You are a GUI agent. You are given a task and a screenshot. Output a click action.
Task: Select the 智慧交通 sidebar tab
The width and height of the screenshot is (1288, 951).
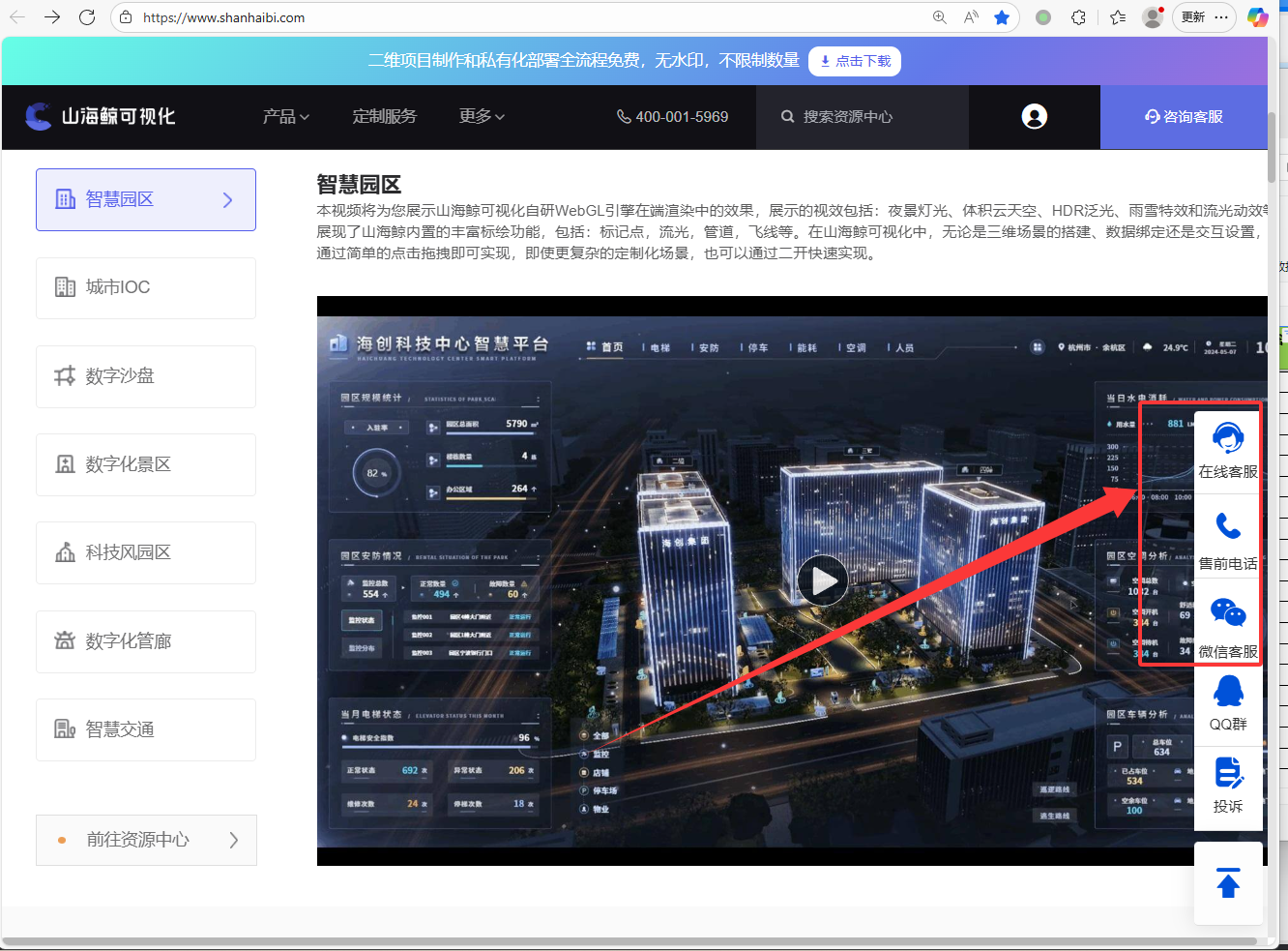146,729
